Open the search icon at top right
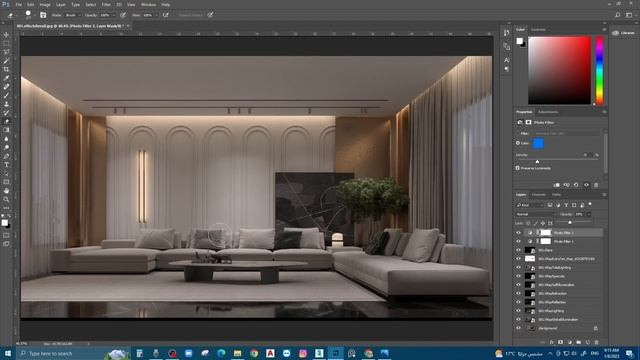The width and height of the screenshot is (640, 360). point(618,15)
